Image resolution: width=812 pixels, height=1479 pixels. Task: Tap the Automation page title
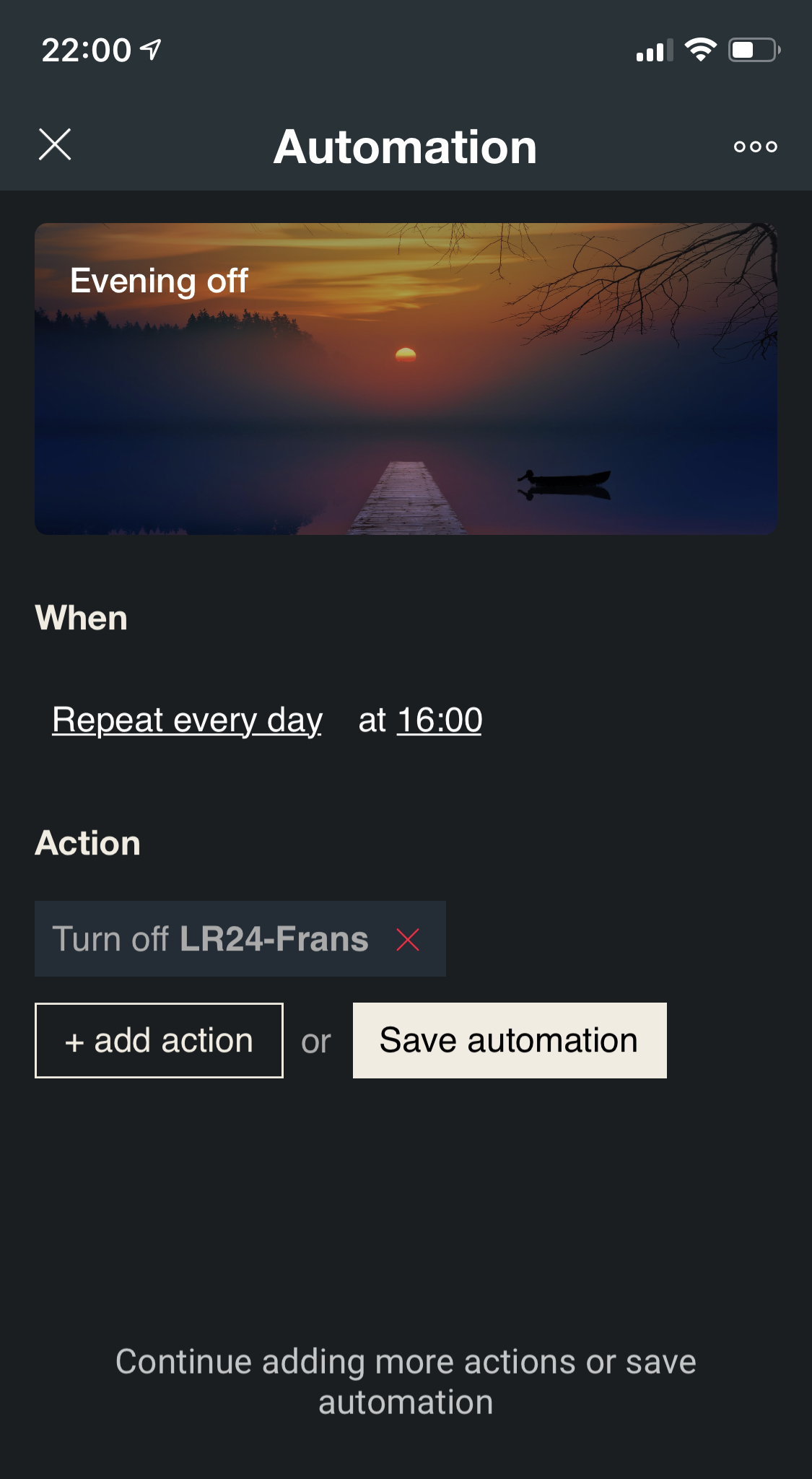pyautogui.click(x=405, y=147)
